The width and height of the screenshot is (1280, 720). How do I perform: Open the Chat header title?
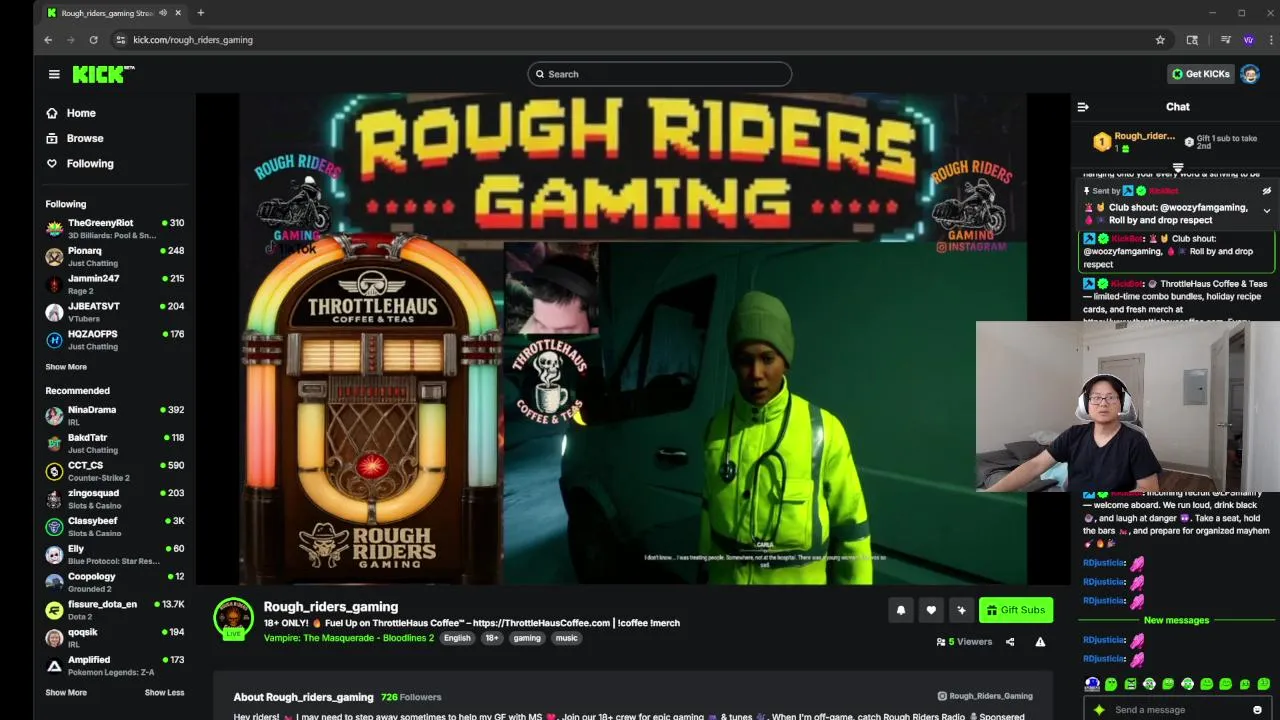(x=1177, y=107)
